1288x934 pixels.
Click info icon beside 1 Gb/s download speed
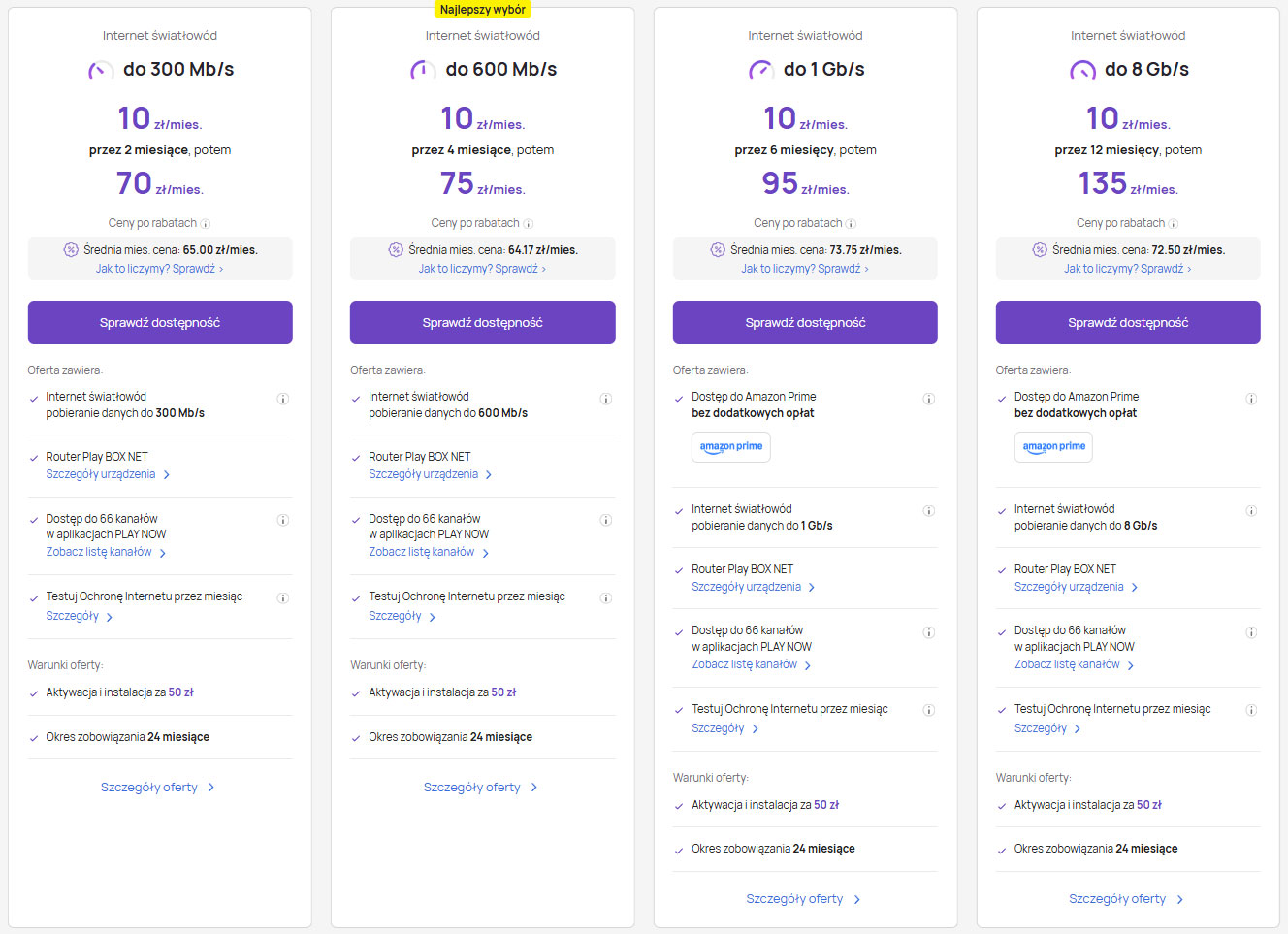[928, 511]
